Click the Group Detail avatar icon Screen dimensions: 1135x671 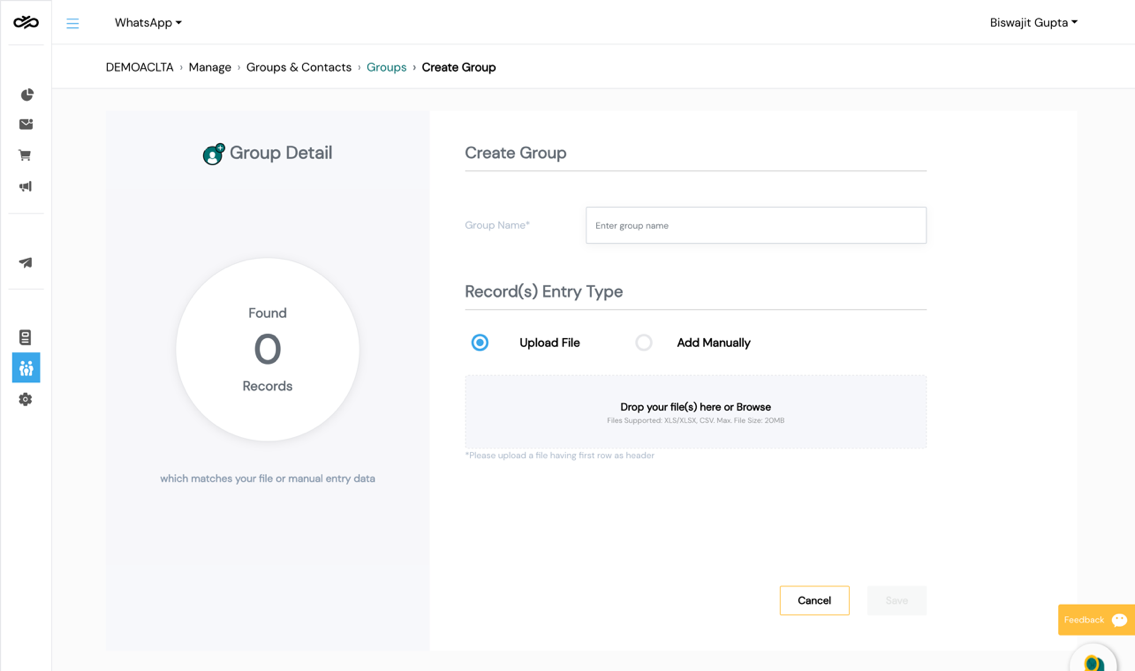tap(214, 153)
